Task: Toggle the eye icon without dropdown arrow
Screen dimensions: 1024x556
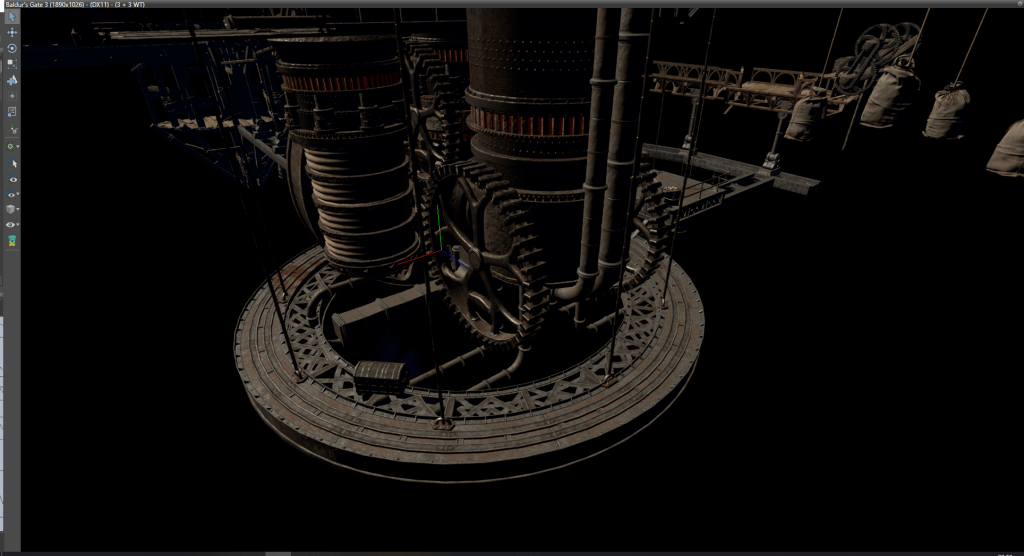Action: point(12,178)
